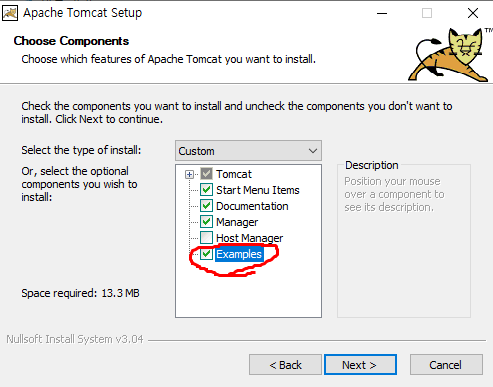The height and width of the screenshot is (387, 493).
Task: Select the highlighted Examples tree label
Action: coord(239,254)
